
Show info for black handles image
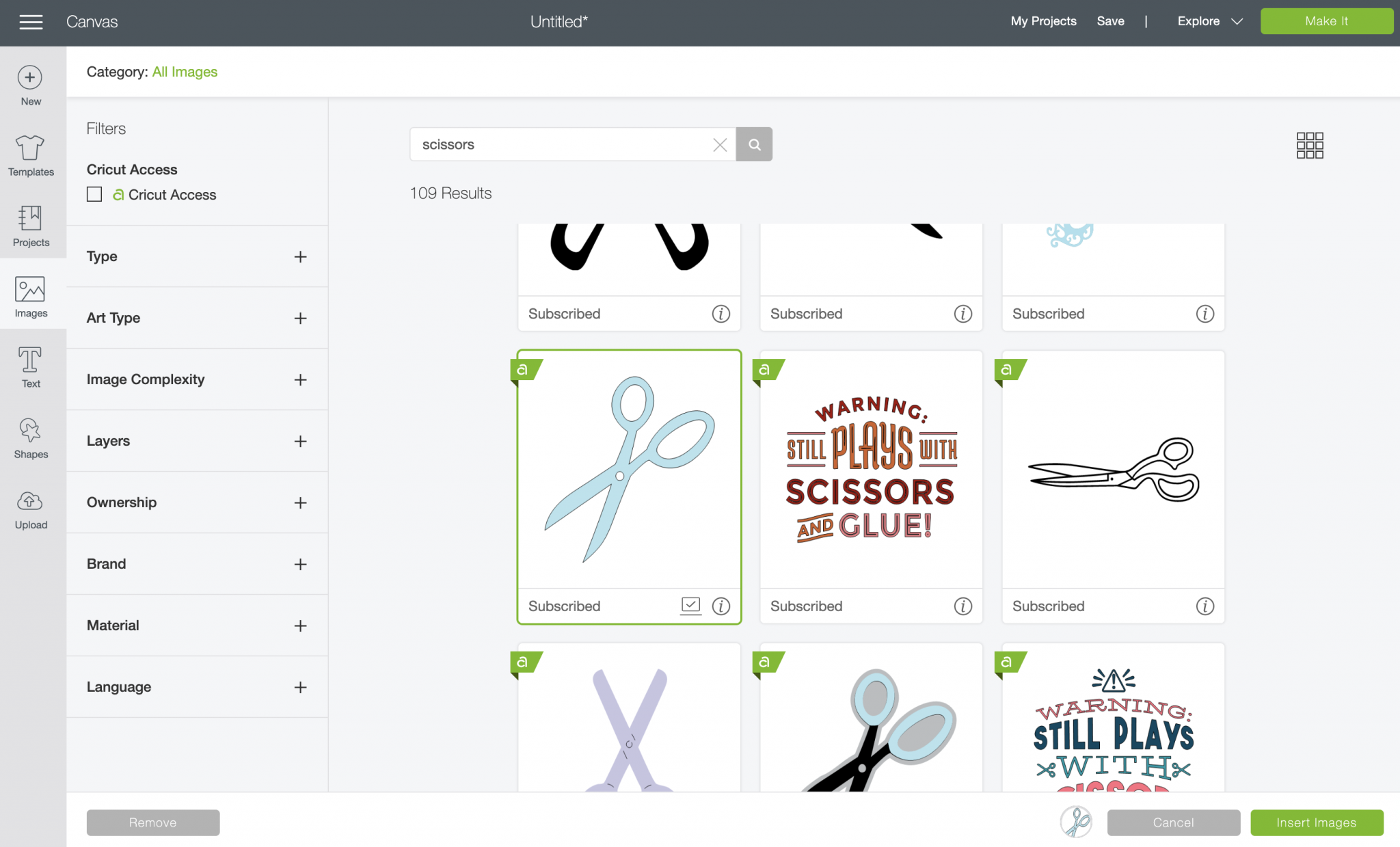[x=721, y=314]
